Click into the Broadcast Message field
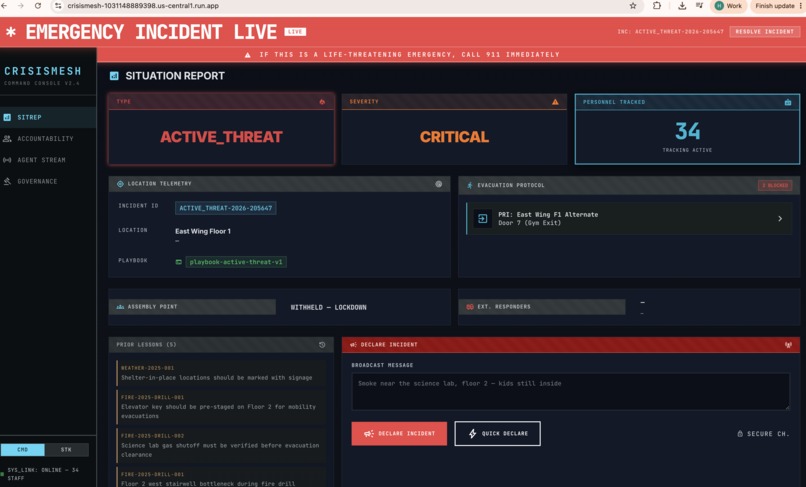This screenshot has width=806, height=487. [x=570, y=391]
